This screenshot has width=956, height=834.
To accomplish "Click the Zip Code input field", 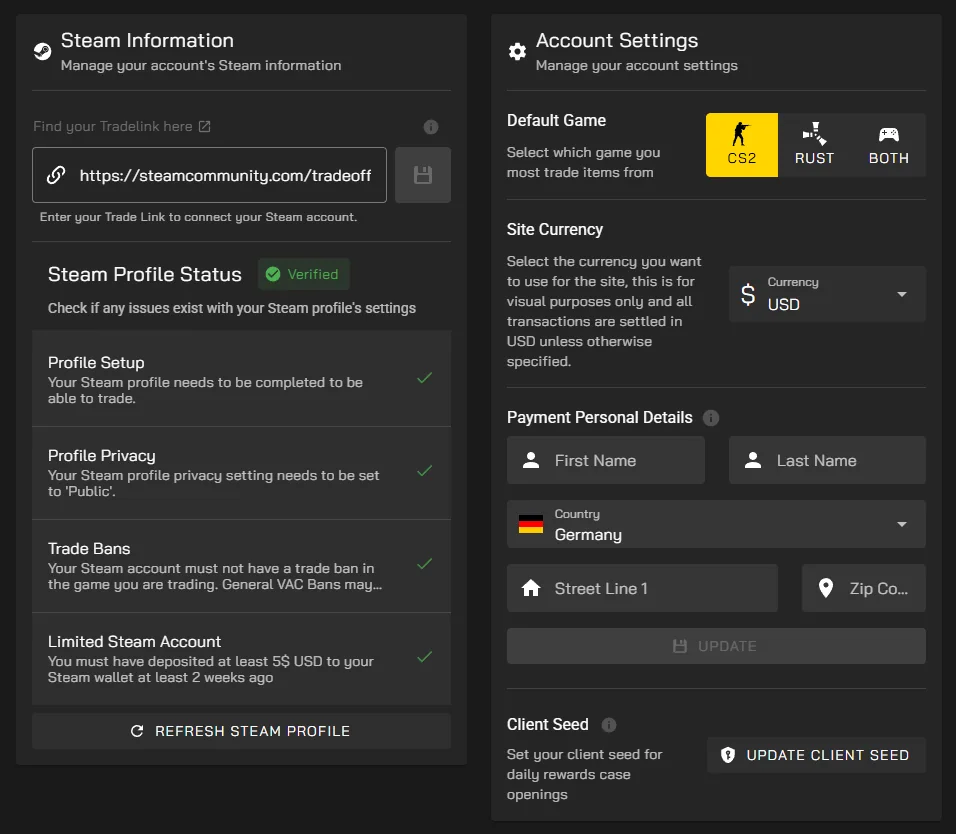I will coord(864,588).
